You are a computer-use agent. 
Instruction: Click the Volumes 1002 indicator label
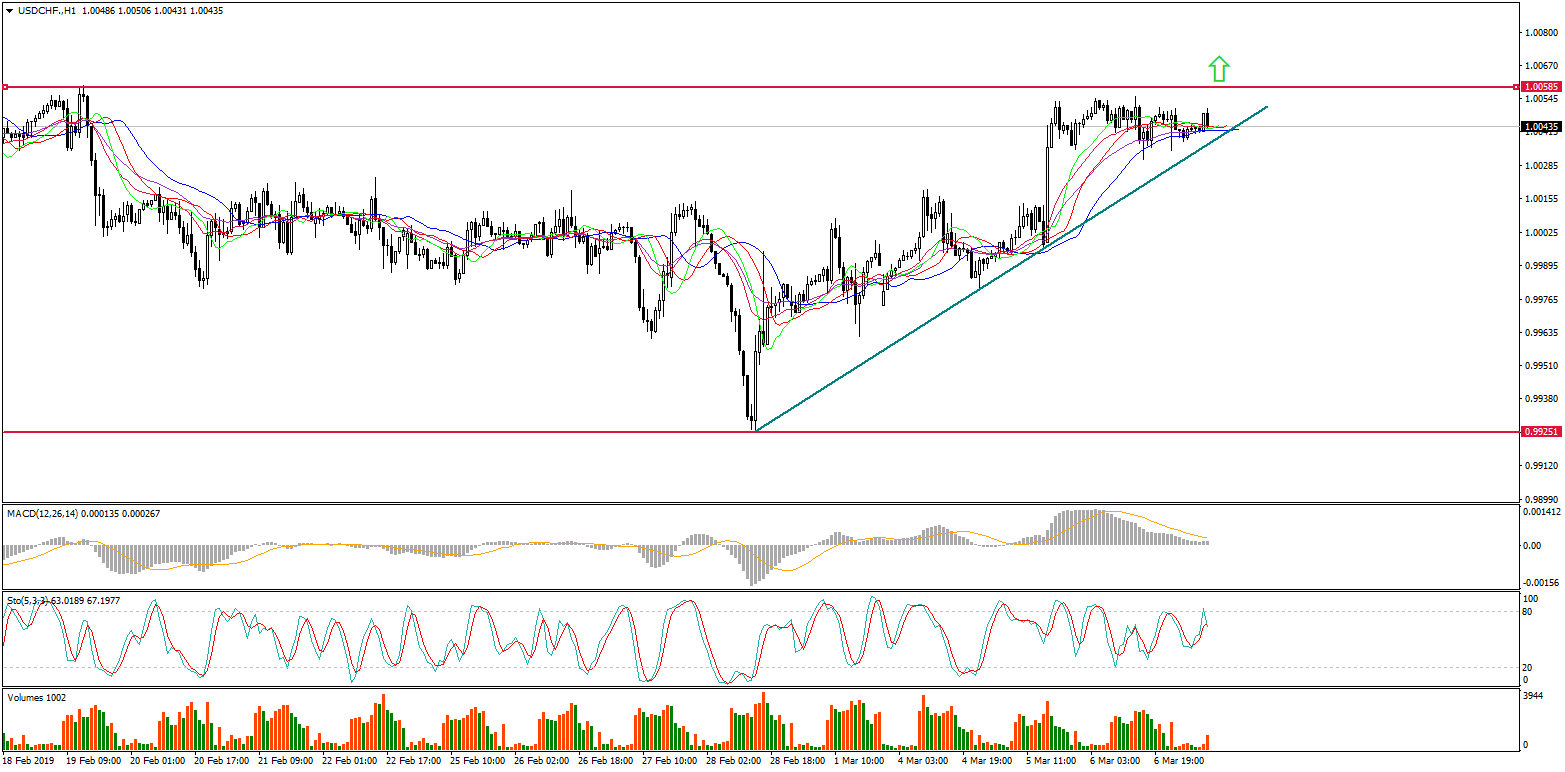(36, 697)
